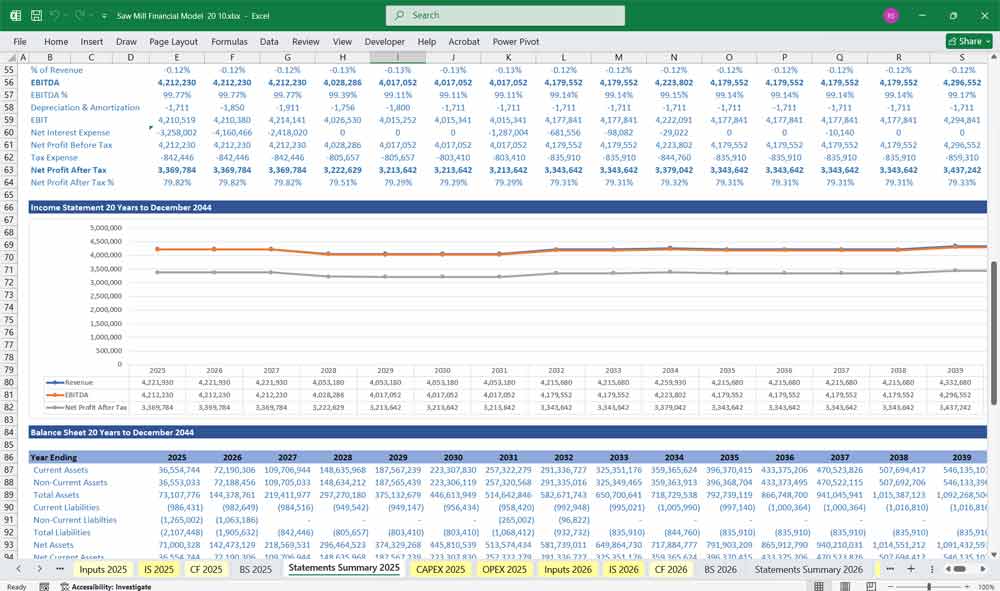Open the IS 2026 worksheet
This screenshot has height=591, width=1000.
[x=623, y=569]
